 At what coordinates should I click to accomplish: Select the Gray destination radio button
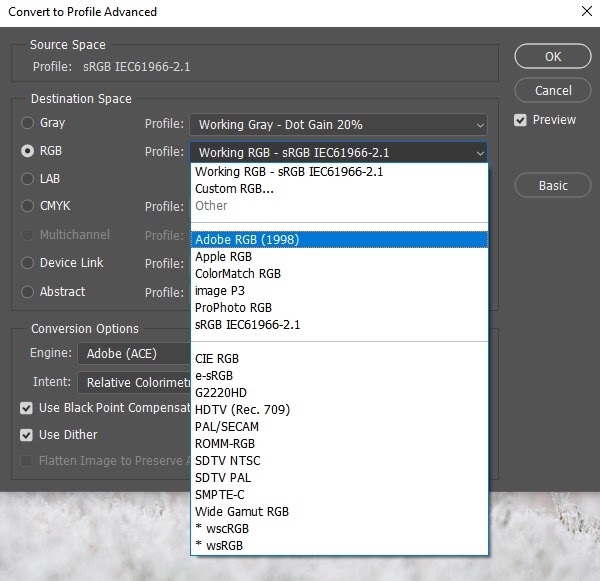click(27, 123)
